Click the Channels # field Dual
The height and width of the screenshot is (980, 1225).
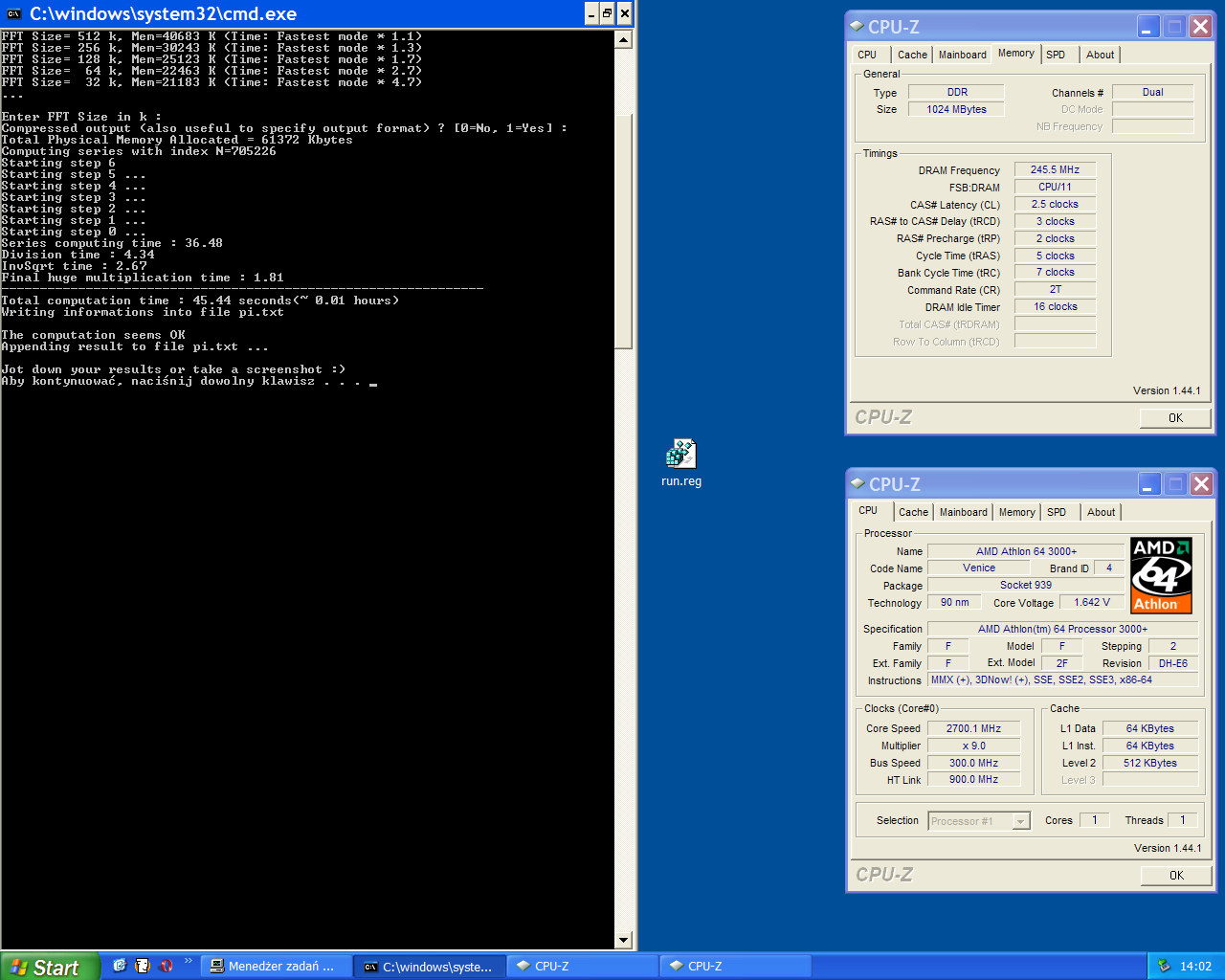[x=1152, y=92]
